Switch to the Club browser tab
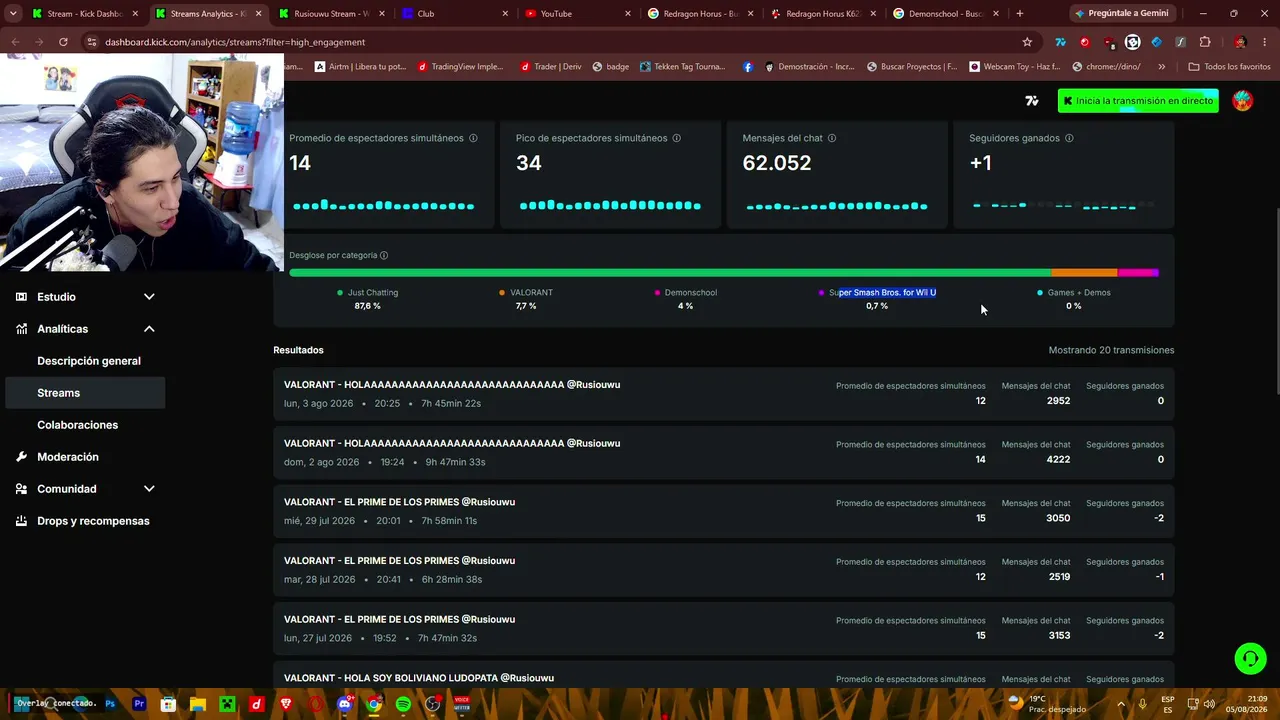This screenshot has height=720, width=1280. coord(455,14)
